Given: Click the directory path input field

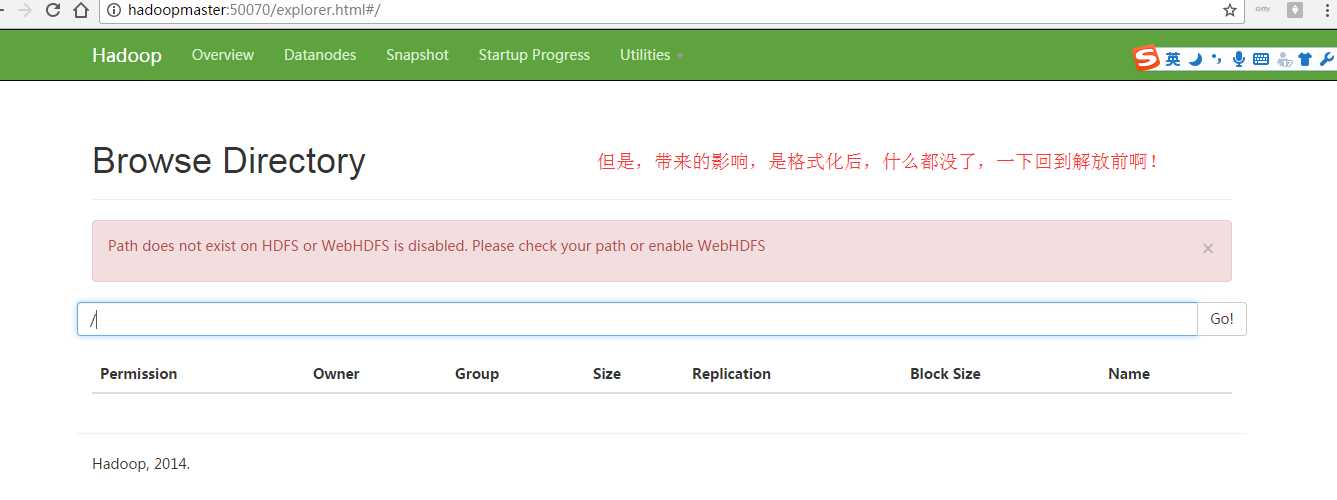Looking at the screenshot, I should (637, 319).
